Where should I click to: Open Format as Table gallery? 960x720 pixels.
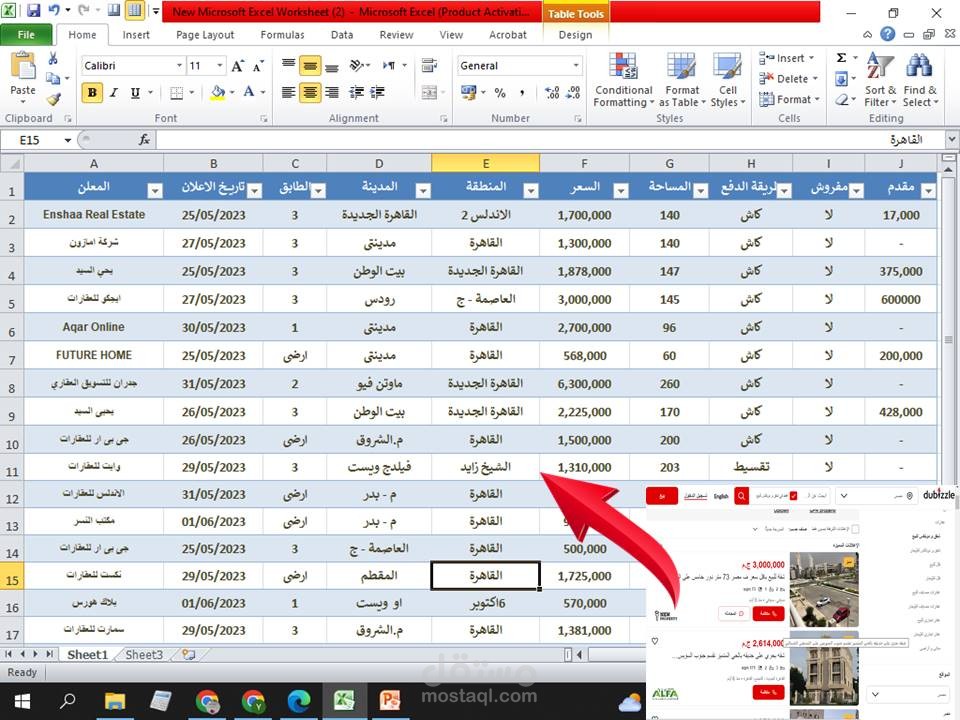pos(682,80)
